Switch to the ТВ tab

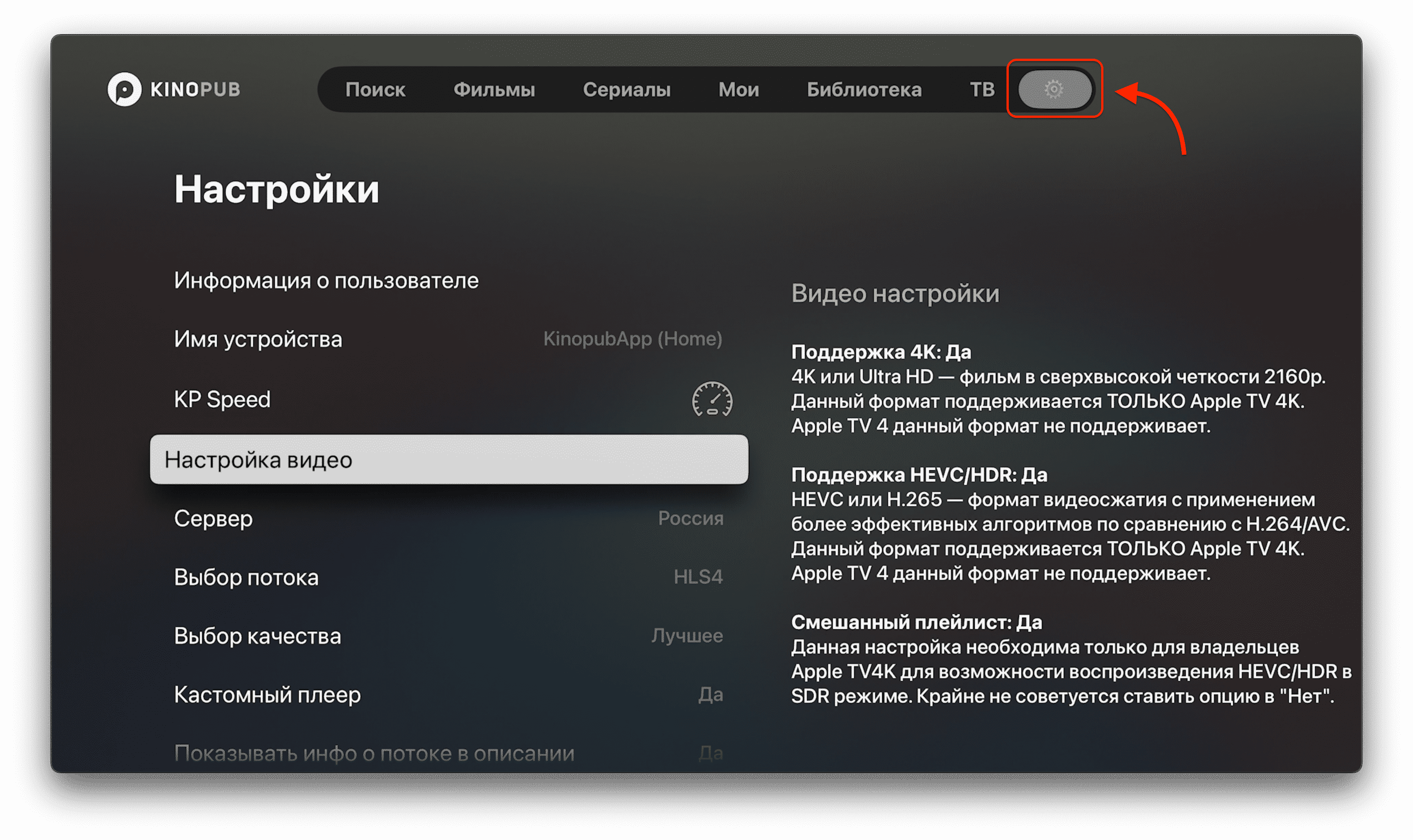click(x=982, y=90)
